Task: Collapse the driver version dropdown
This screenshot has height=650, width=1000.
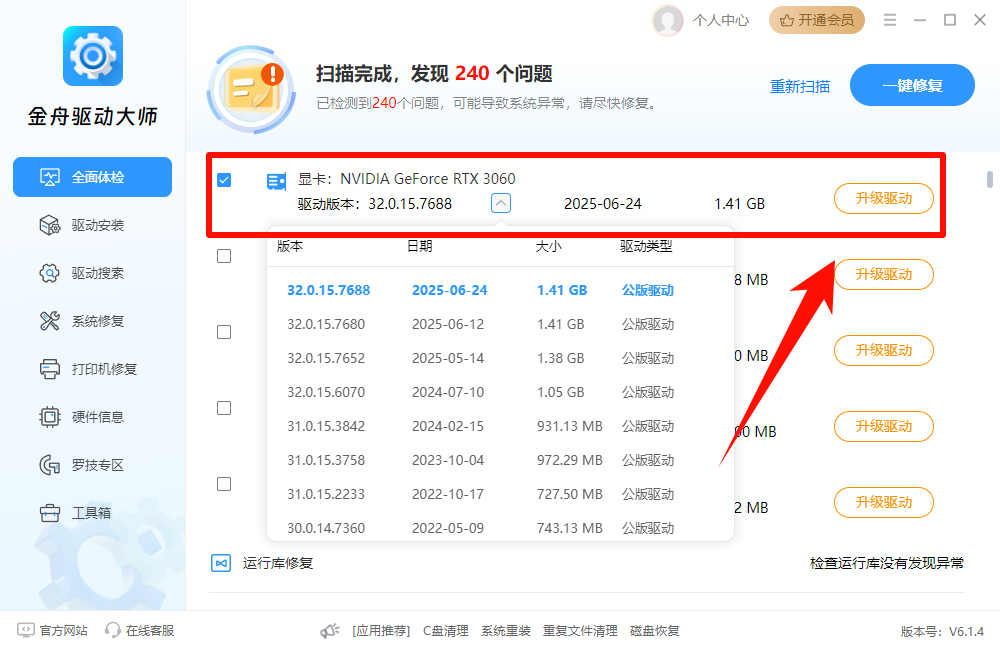Action: [x=500, y=203]
